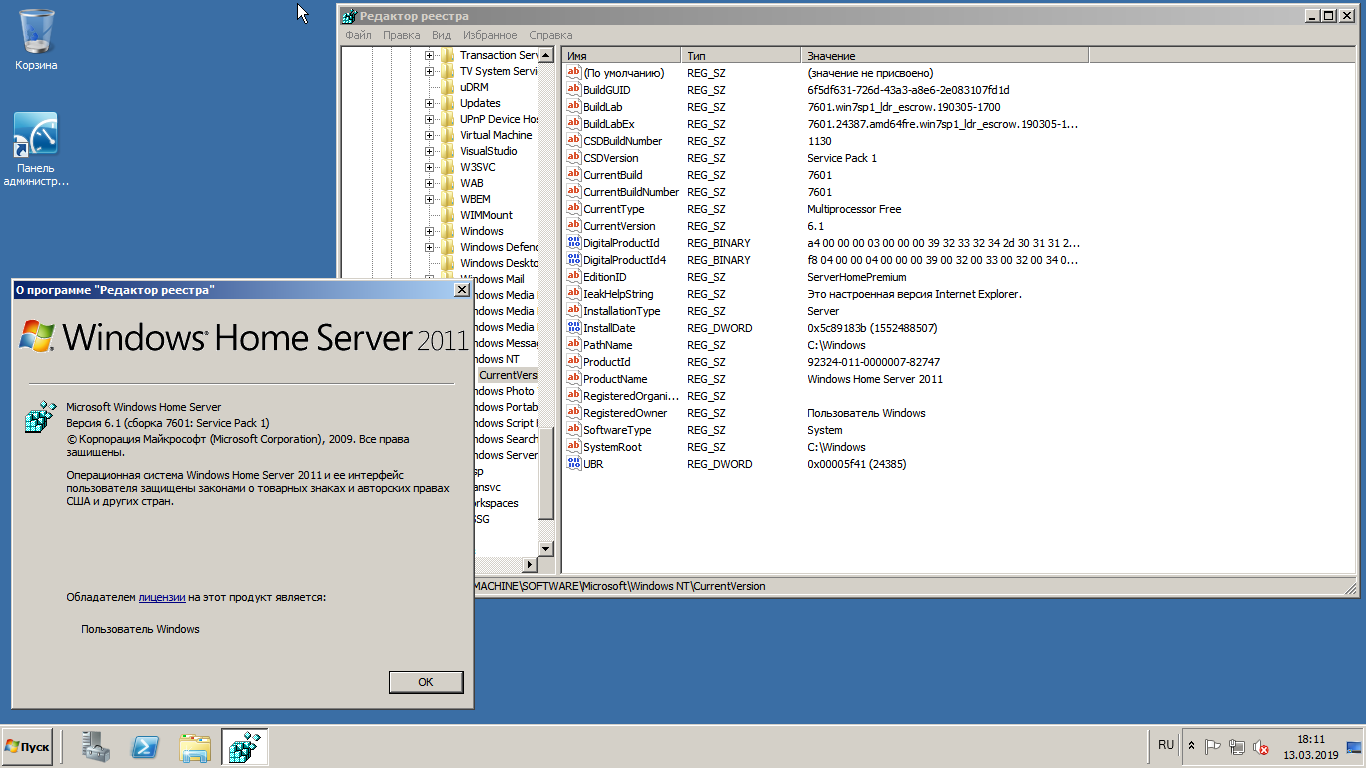Expand the Updates registry key
The width and height of the screenshot is (1366, 768).
click(x=429, y=103)
